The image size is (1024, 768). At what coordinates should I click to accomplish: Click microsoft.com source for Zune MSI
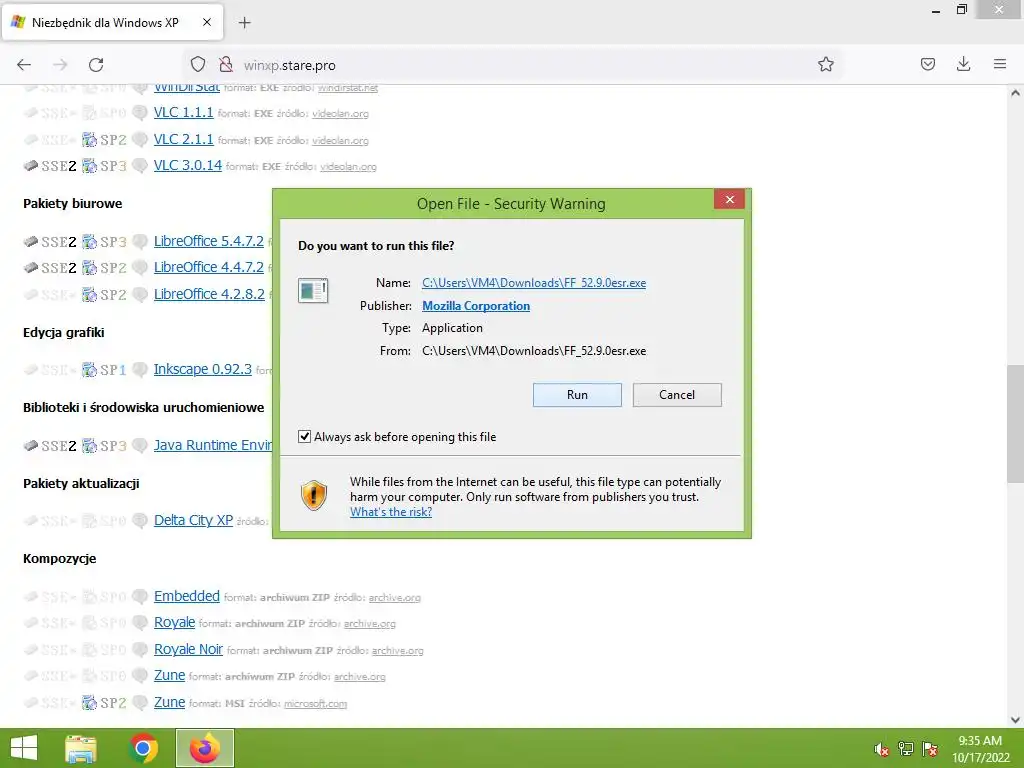[x=315, y=703]
